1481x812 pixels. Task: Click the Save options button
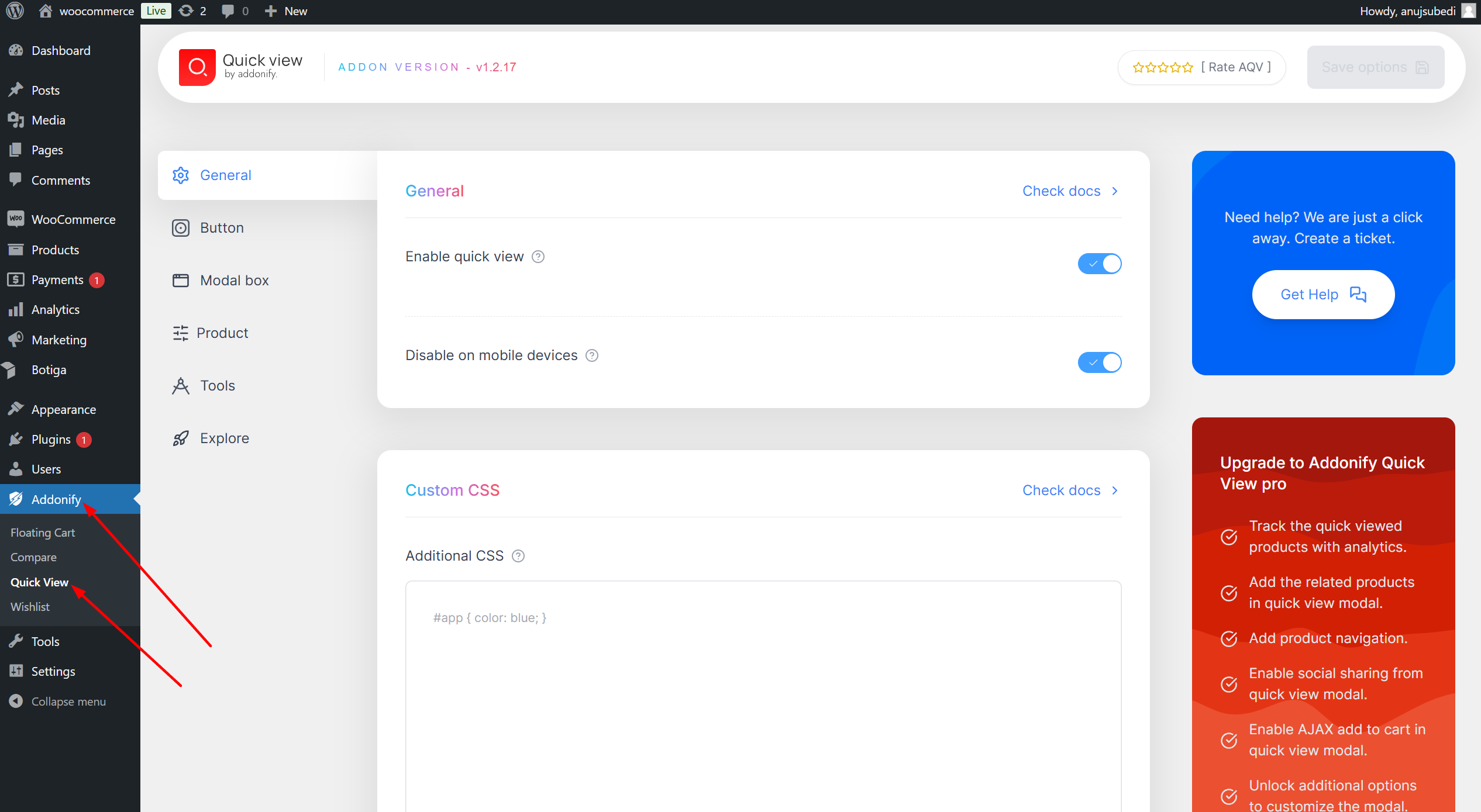point(1375,67)
